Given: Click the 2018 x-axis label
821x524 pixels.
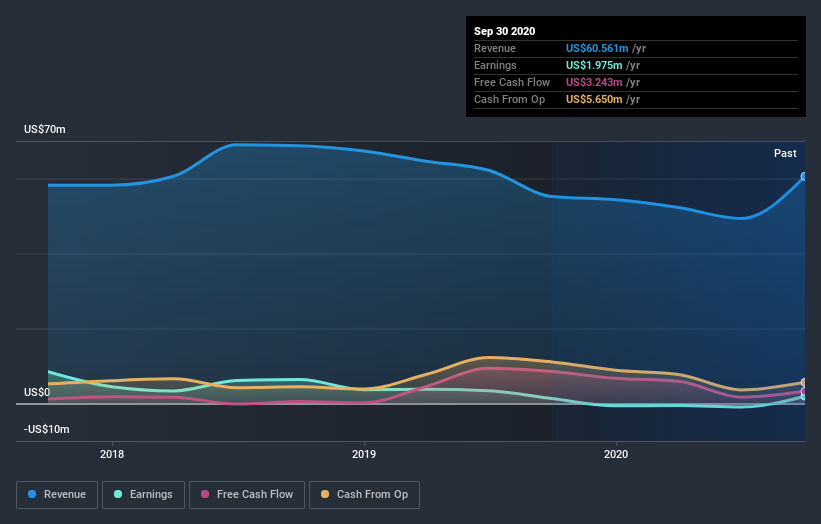Looking at the screenshot, I should [x=112, y=454].
